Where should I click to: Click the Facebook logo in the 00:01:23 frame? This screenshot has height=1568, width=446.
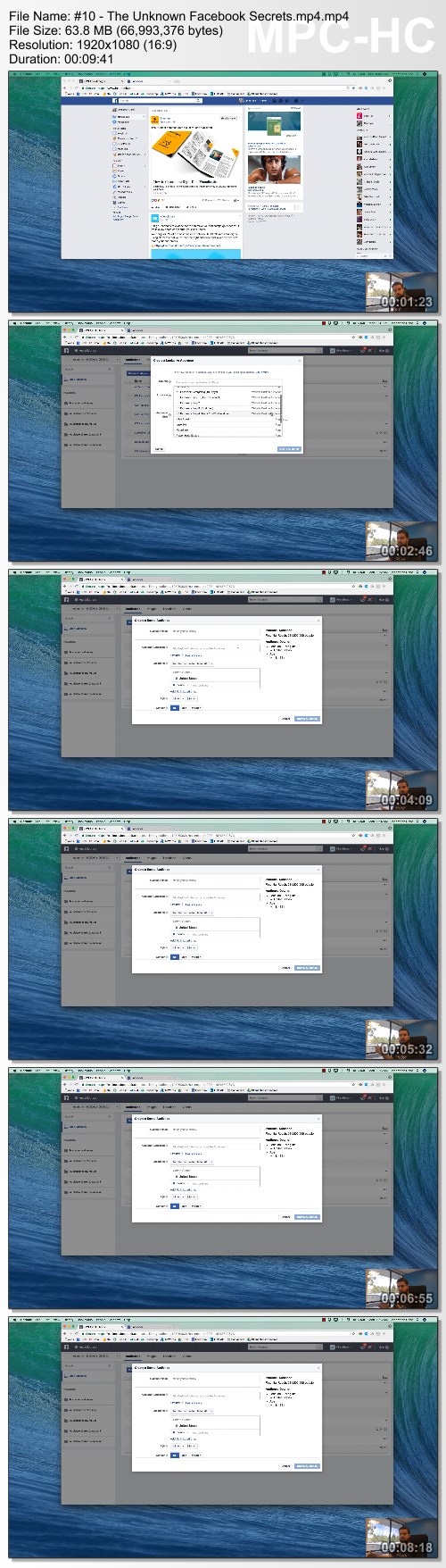pyautogui.click(x=115, y=101)
